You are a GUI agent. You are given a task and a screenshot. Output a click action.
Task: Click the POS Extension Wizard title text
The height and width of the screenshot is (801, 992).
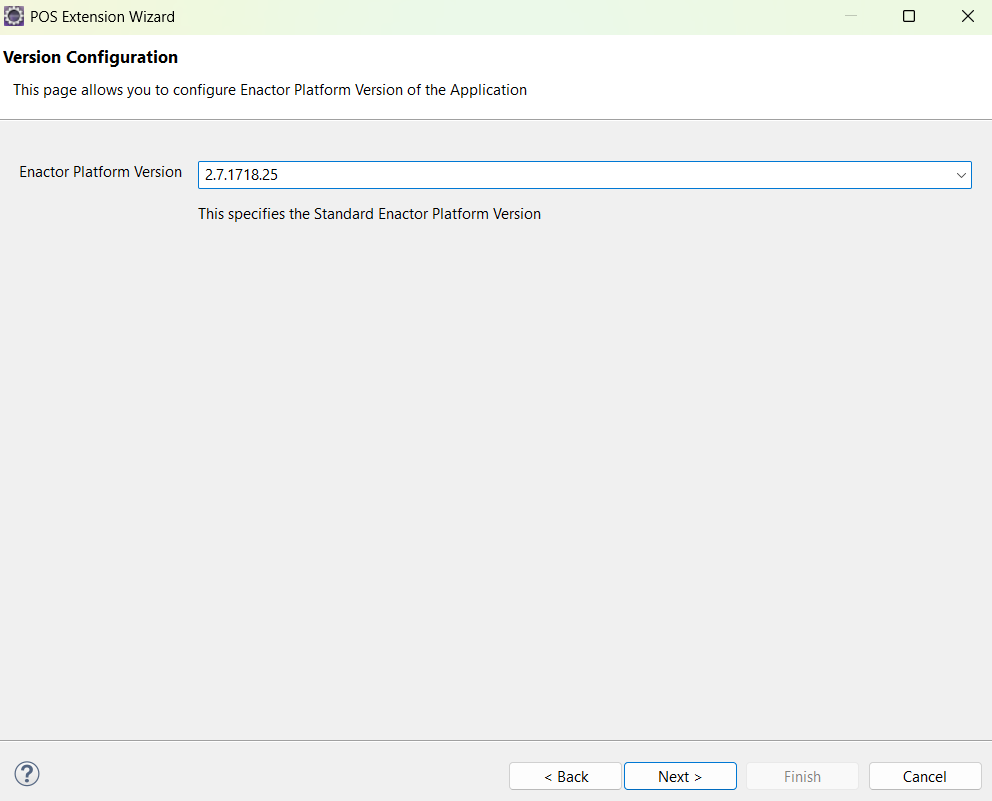101,16
